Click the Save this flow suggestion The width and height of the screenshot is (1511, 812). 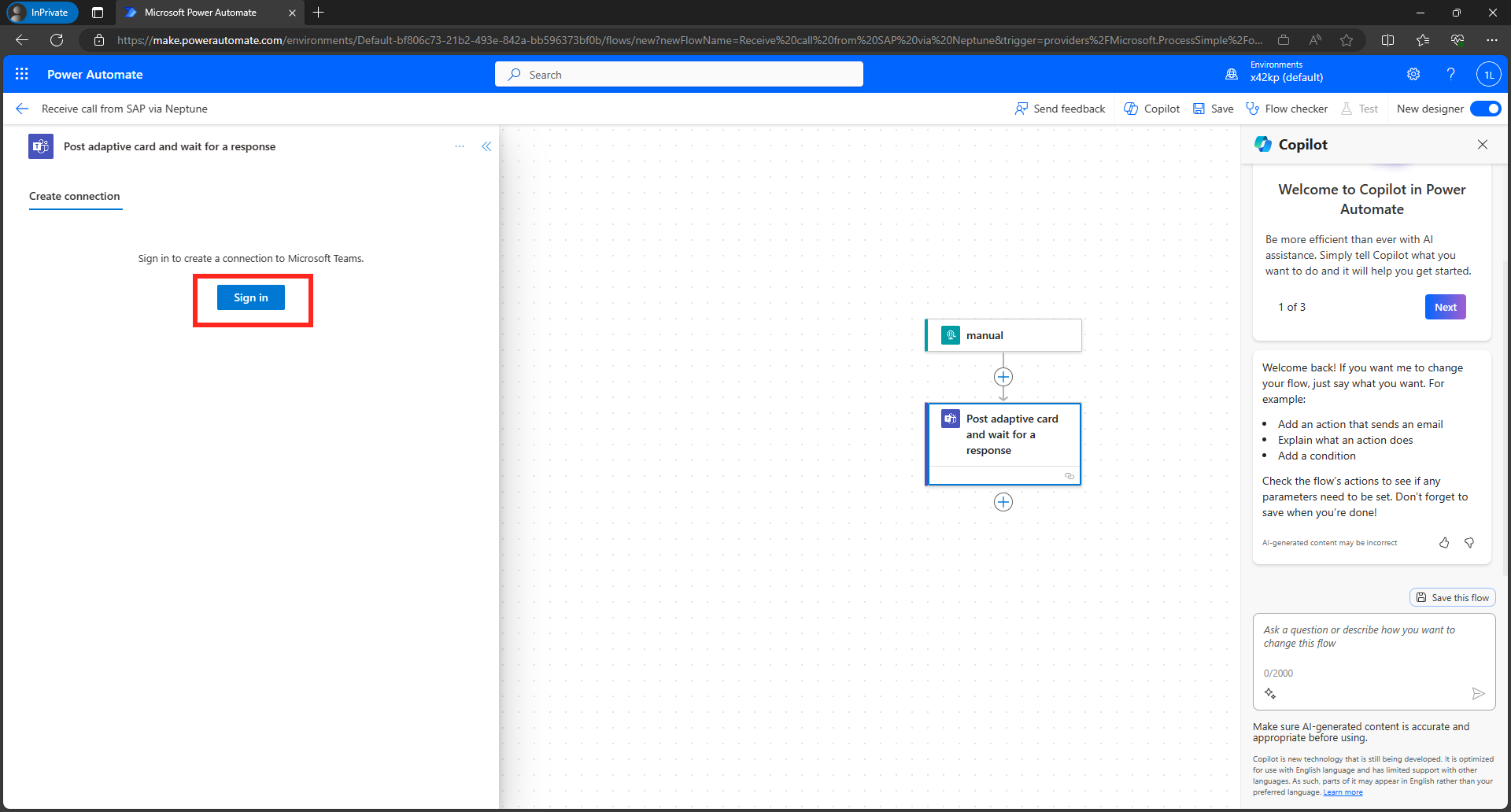click(x=1453, y=598)
